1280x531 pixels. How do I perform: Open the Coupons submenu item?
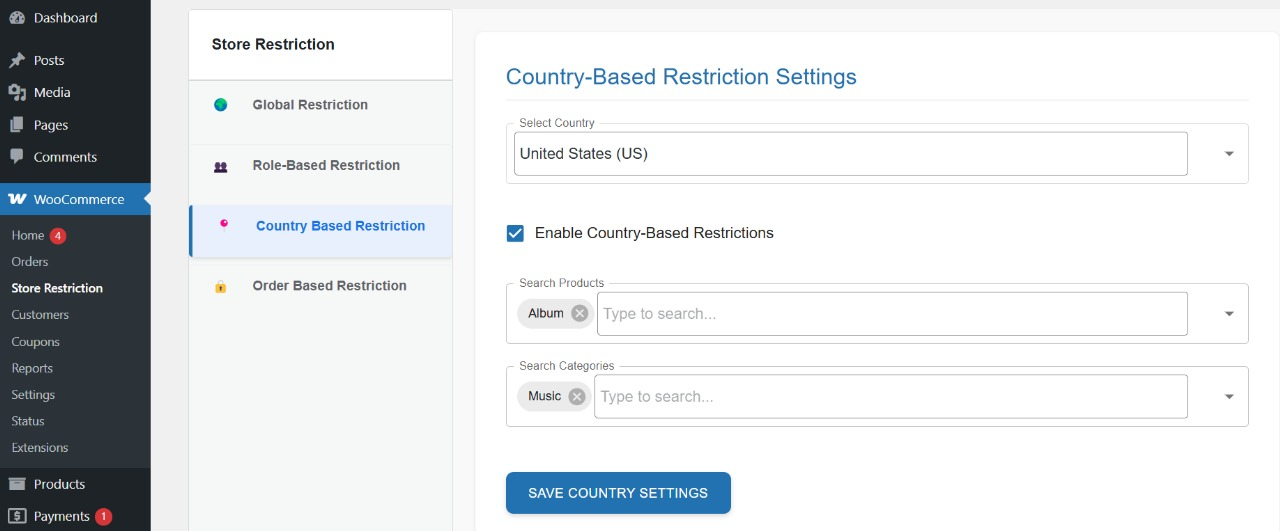35,341
